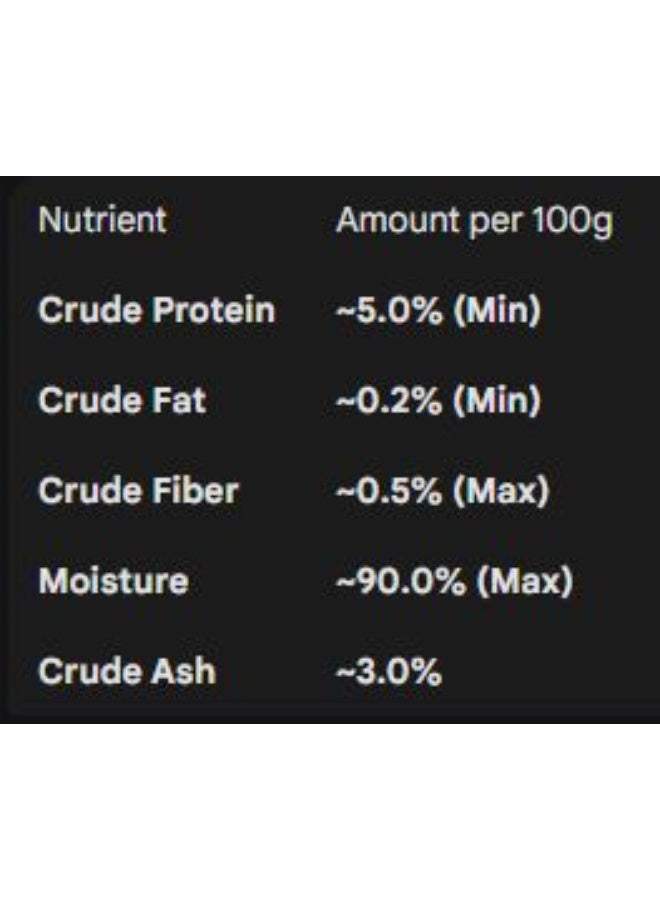Select the Crude Fiber row label
This screenshot has height=900, width=660.
click(x=138, y=491)
